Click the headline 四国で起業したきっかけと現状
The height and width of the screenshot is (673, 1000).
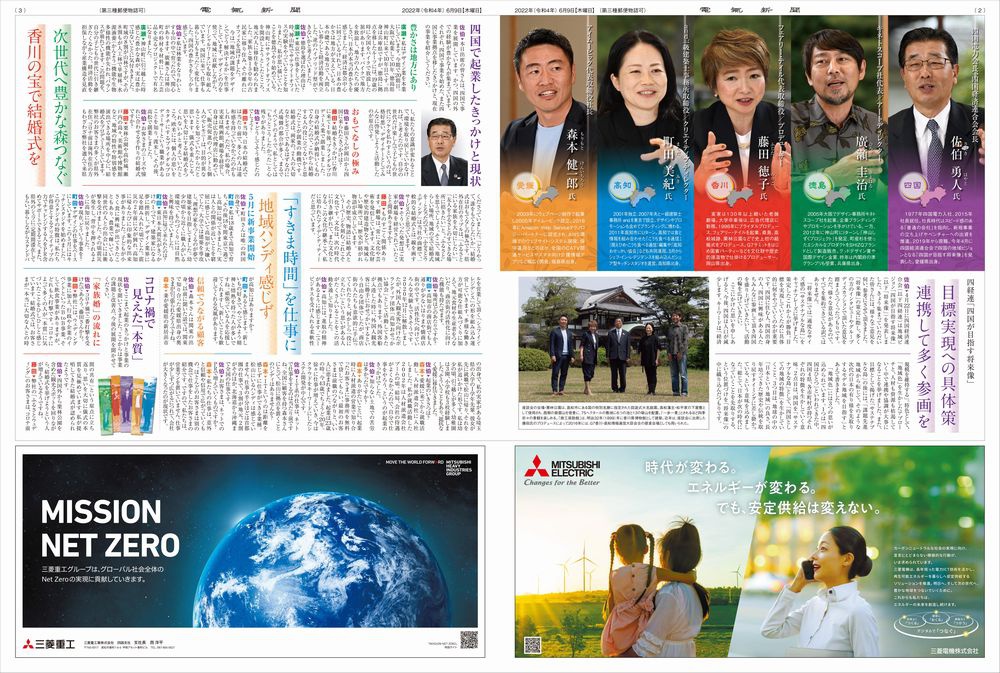coord(476,105)
